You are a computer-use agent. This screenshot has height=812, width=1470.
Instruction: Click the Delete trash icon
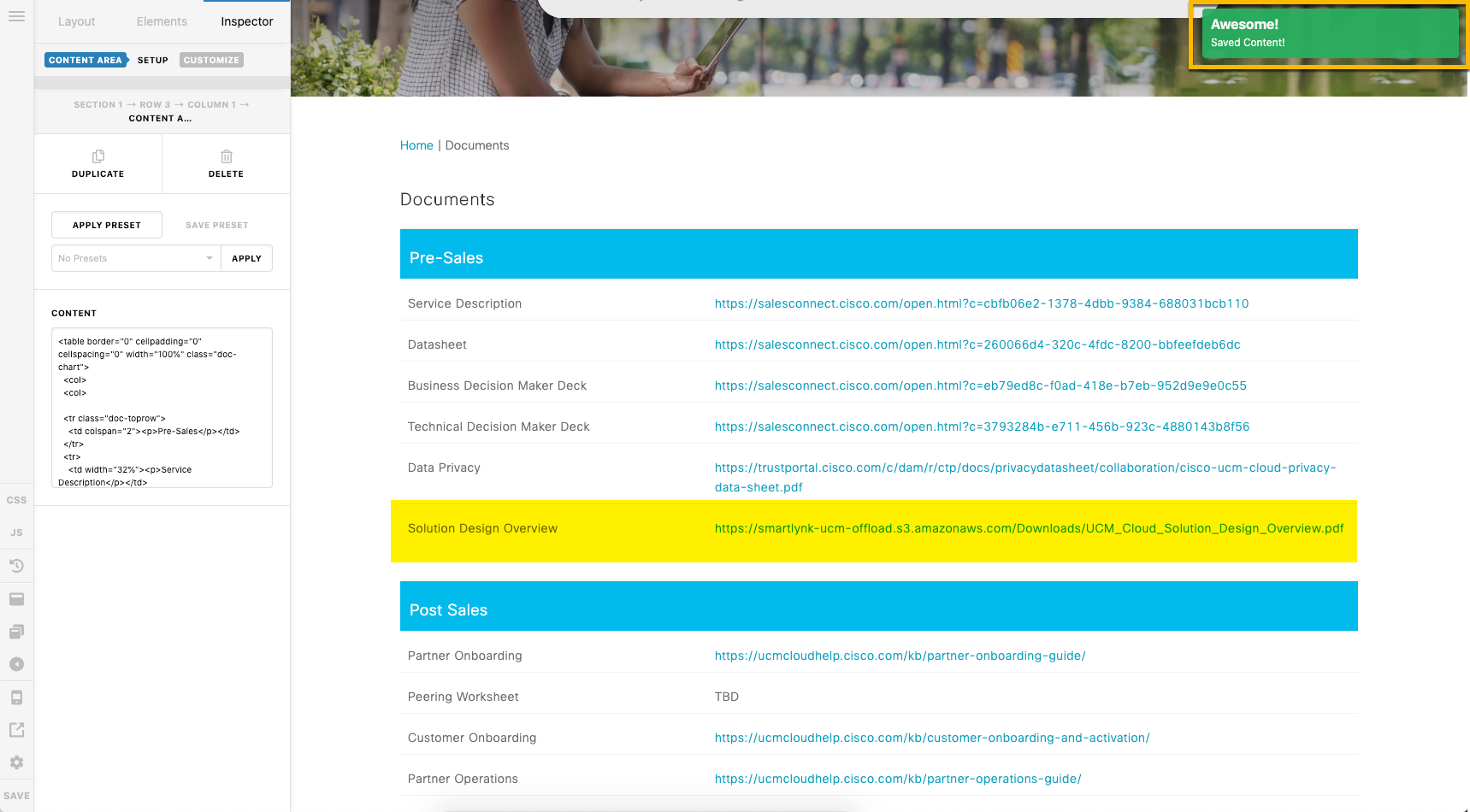[227, 156]
